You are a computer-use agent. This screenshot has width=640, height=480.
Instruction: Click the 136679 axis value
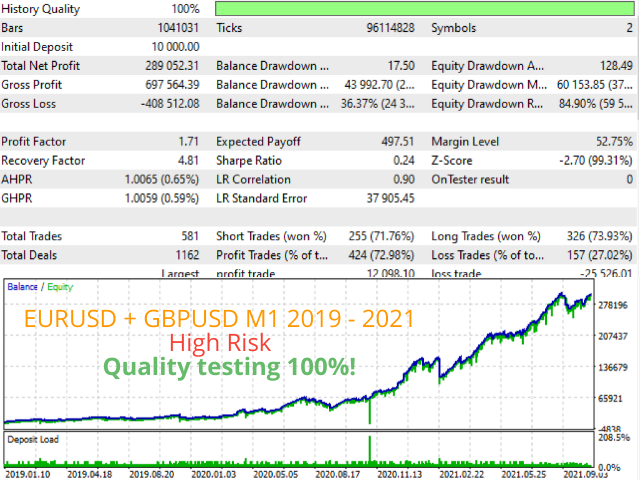click(x=613, y=367)
